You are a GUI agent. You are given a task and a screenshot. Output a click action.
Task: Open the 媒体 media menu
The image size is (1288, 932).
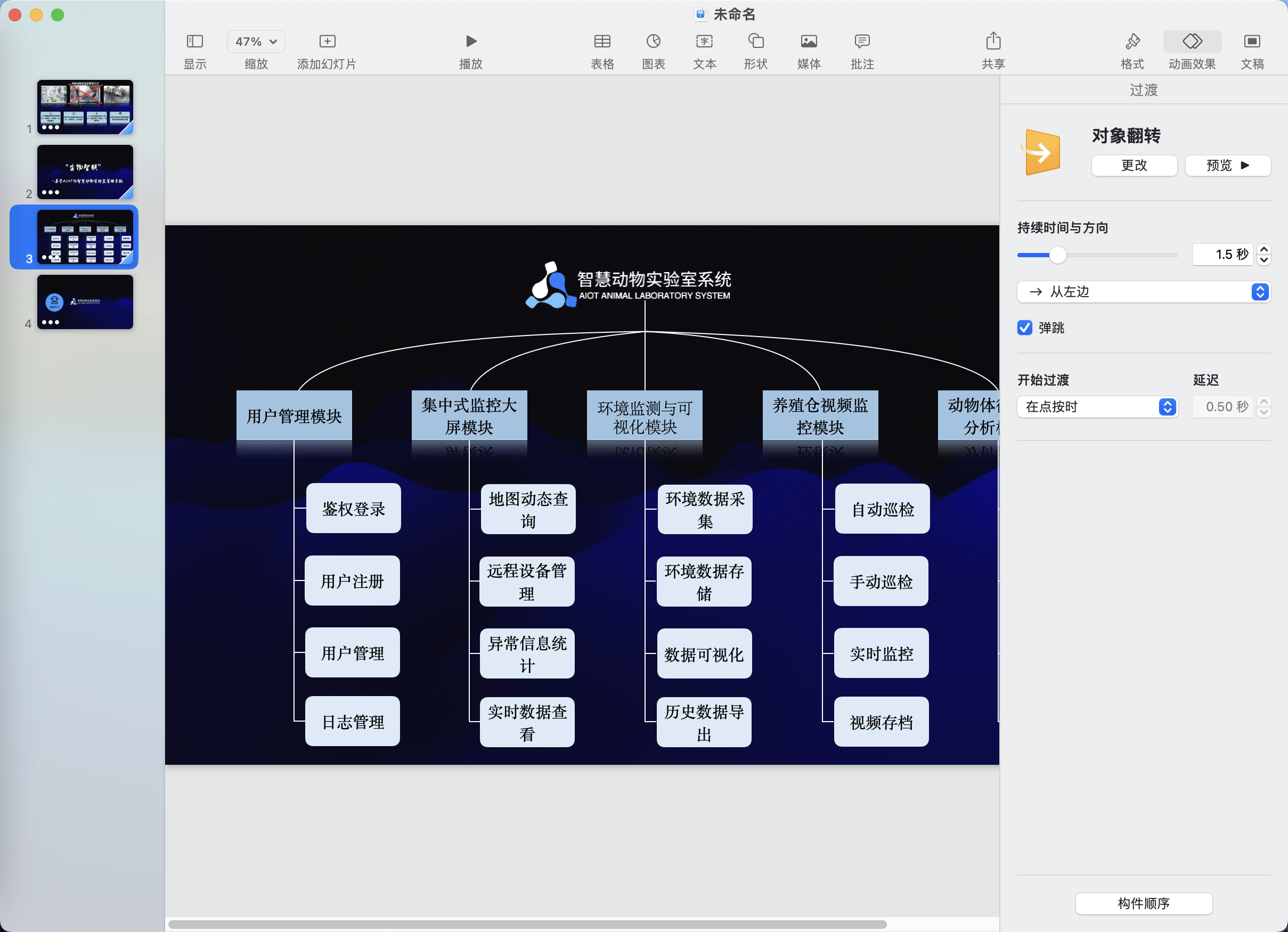[809, 42]
